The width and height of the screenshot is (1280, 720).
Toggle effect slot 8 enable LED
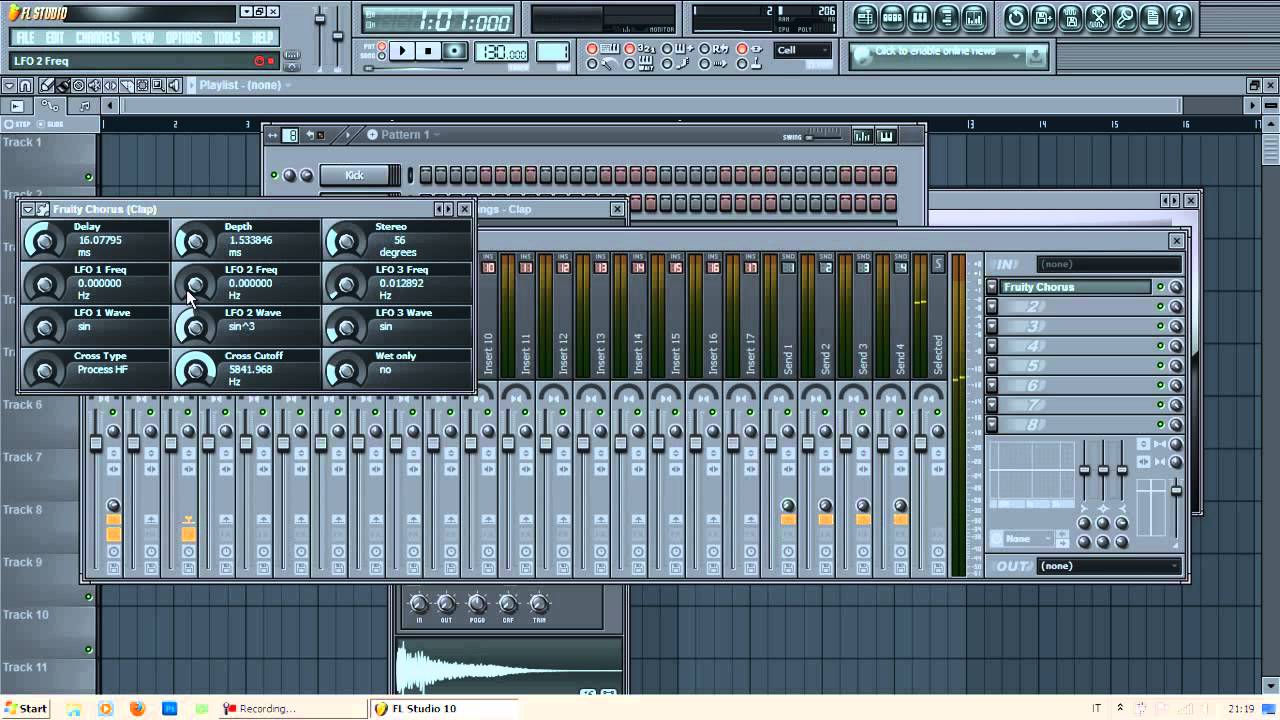click(1160, 425)
